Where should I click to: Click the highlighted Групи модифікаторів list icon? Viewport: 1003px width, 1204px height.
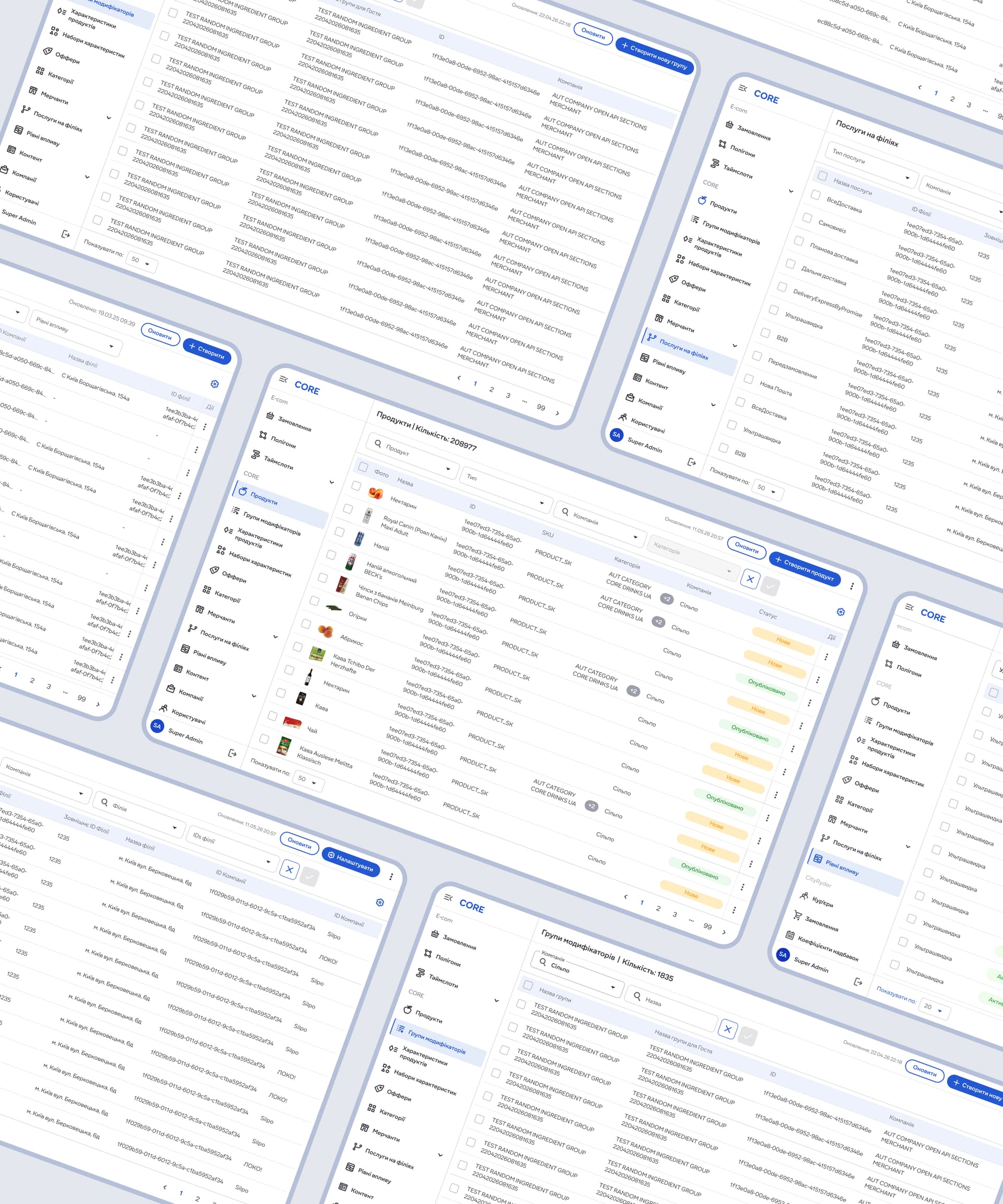[401, 1028]
